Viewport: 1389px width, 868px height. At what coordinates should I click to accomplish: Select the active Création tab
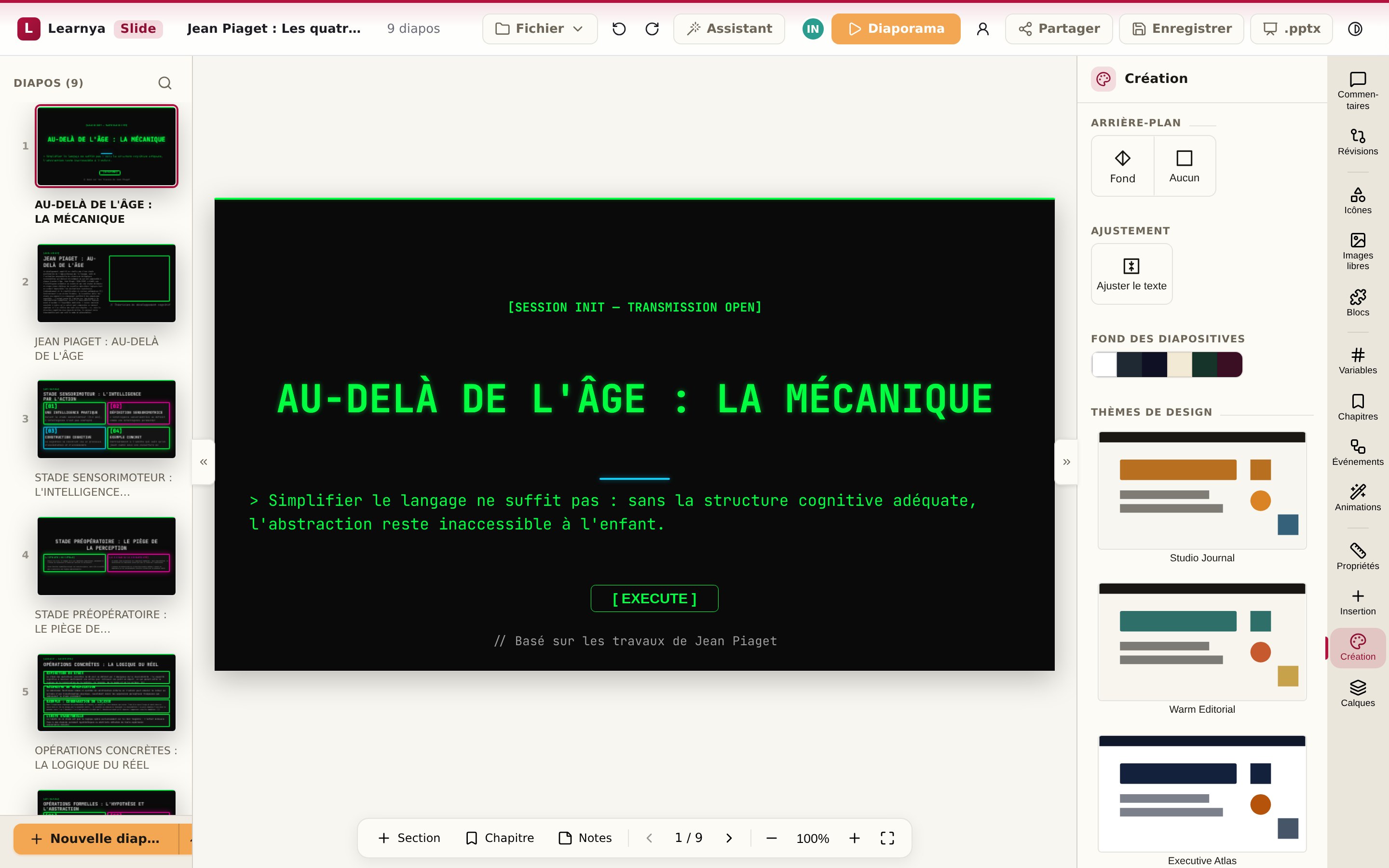coord(1358,648)
